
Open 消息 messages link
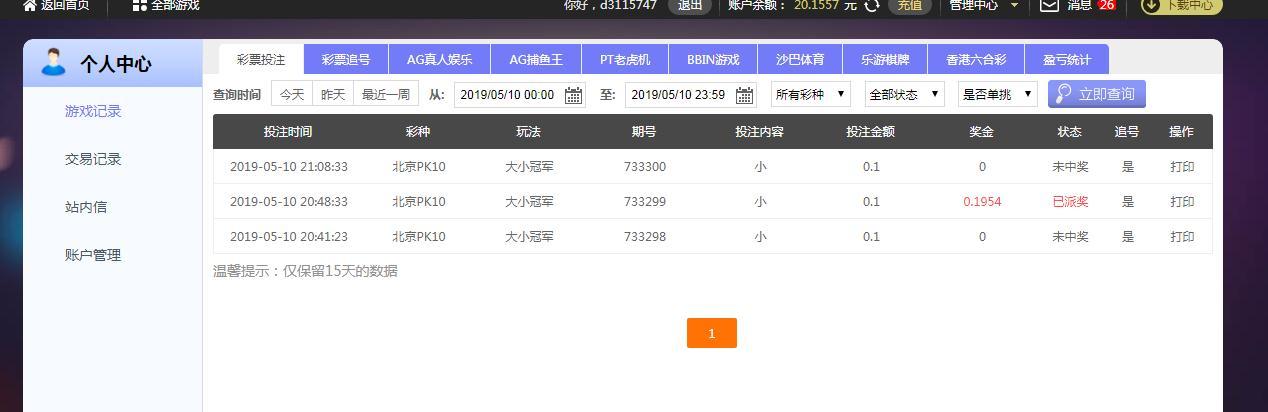1080,5
